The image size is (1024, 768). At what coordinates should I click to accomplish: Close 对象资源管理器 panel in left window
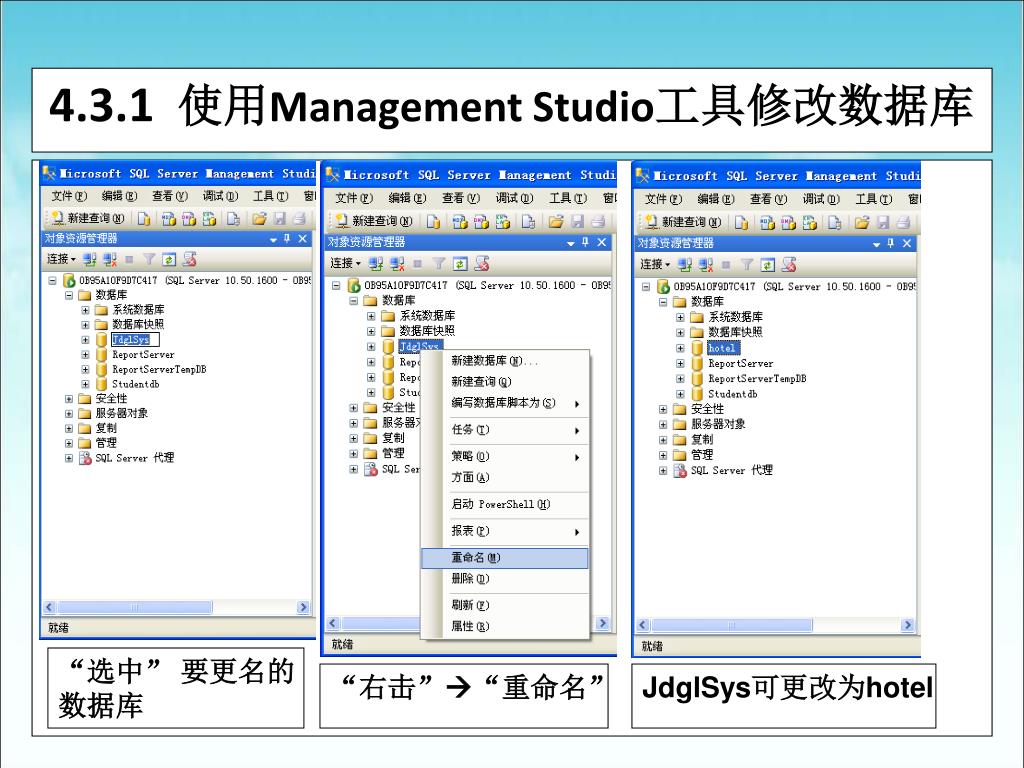click(302, 239)
